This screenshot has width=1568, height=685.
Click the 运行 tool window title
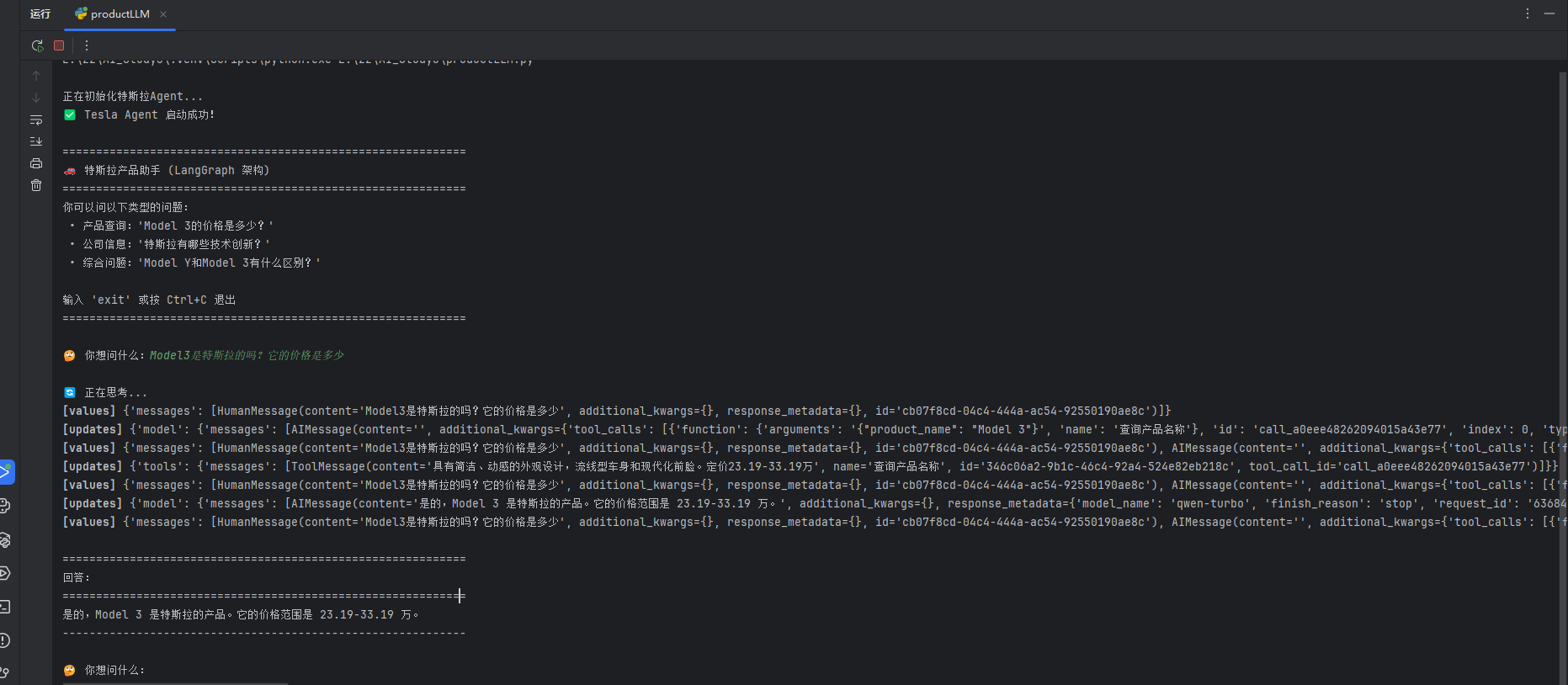coord(40,14)
